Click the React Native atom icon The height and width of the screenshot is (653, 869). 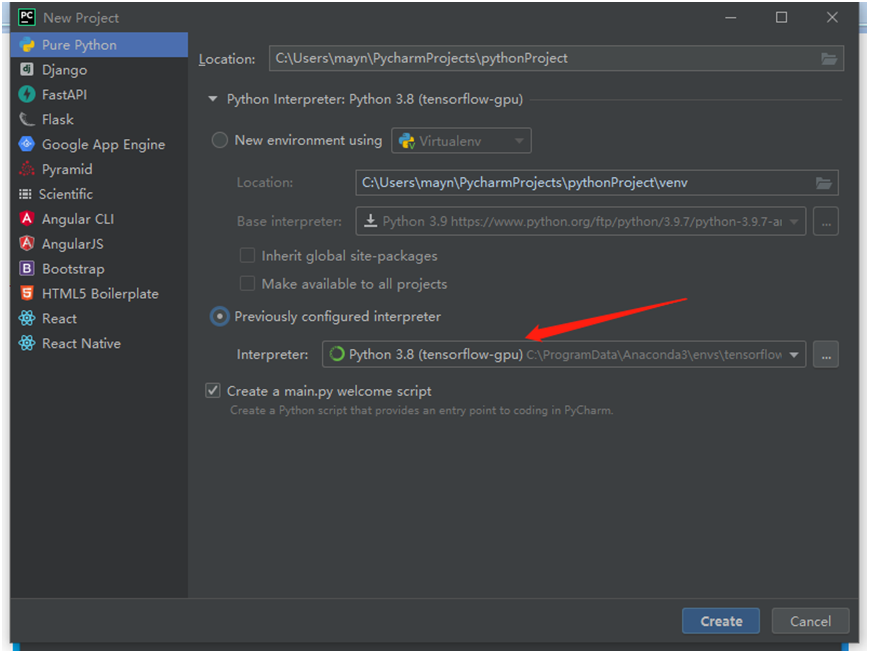click(27, 343)
